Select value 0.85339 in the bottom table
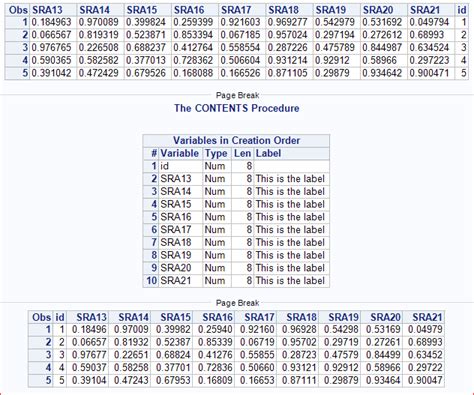Image resolution: width=474 pixels, height=395 pixels. pos(215,342)
